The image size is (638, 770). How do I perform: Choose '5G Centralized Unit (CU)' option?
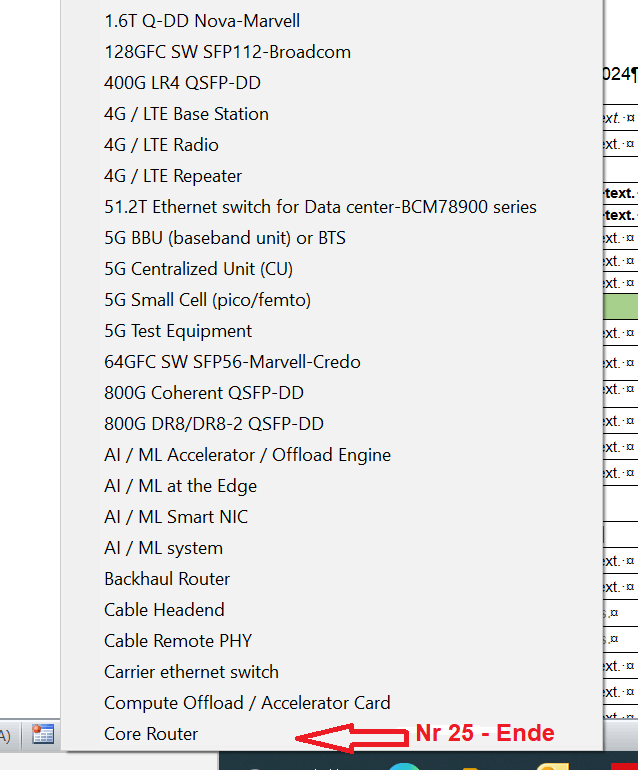pyautogui.click(x=198, y=269)
